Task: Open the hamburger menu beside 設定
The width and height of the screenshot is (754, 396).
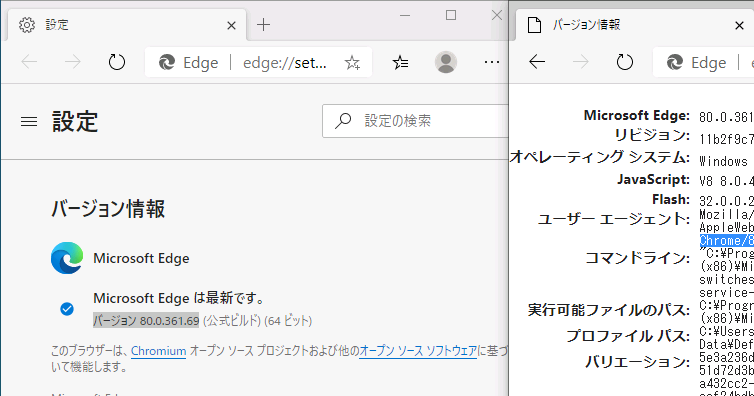Action: (x=29, y=122)
